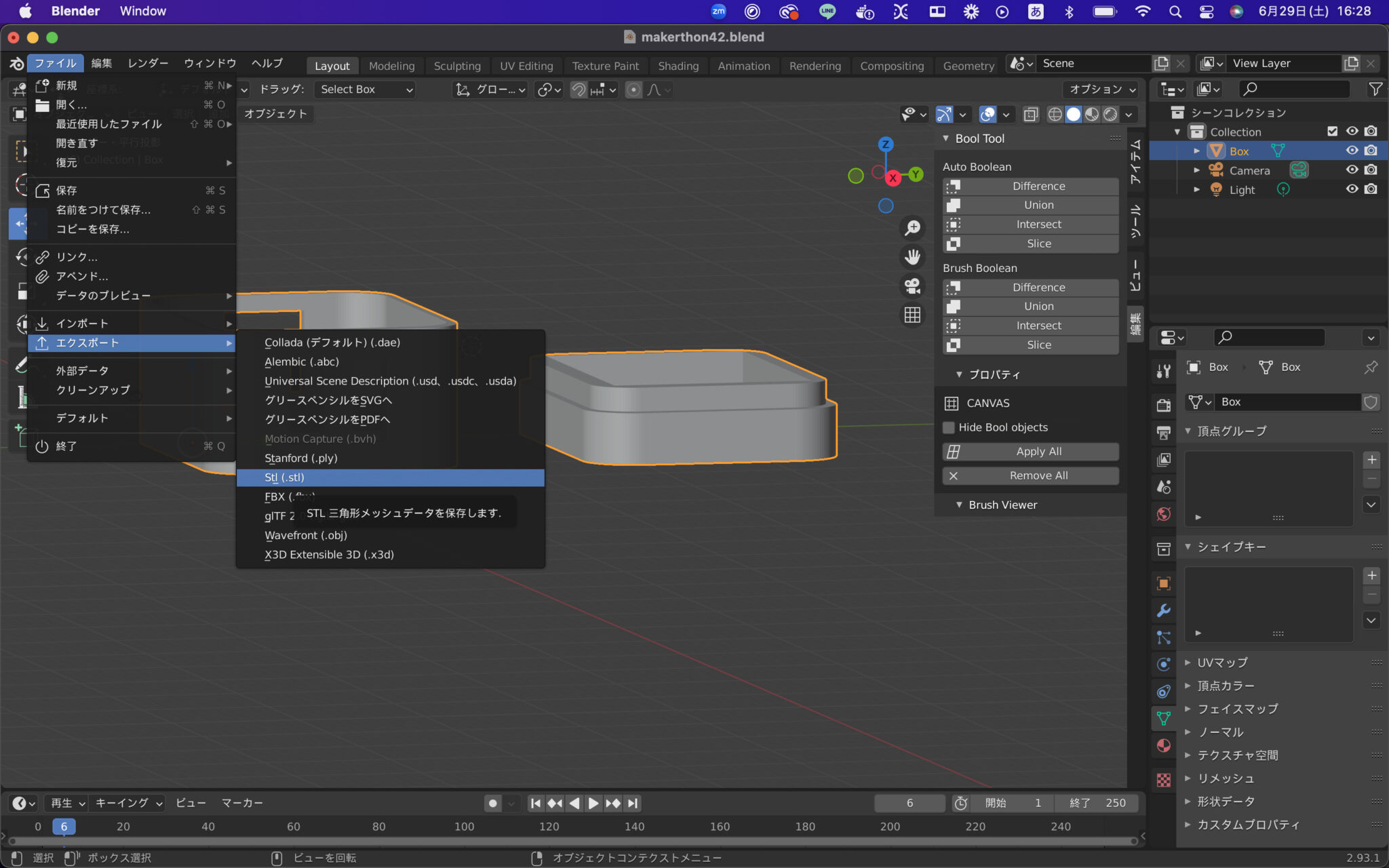Click the current frame field showing 6
The height and width of the screenshot is (868, 1389).
point(909,803)
